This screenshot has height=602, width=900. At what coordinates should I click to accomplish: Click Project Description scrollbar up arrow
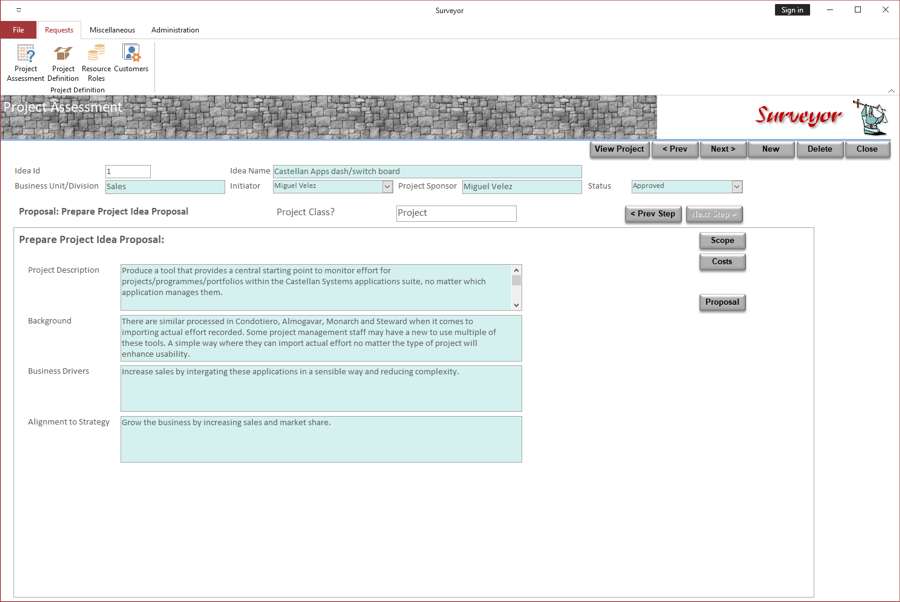click(x=517, y=270)
